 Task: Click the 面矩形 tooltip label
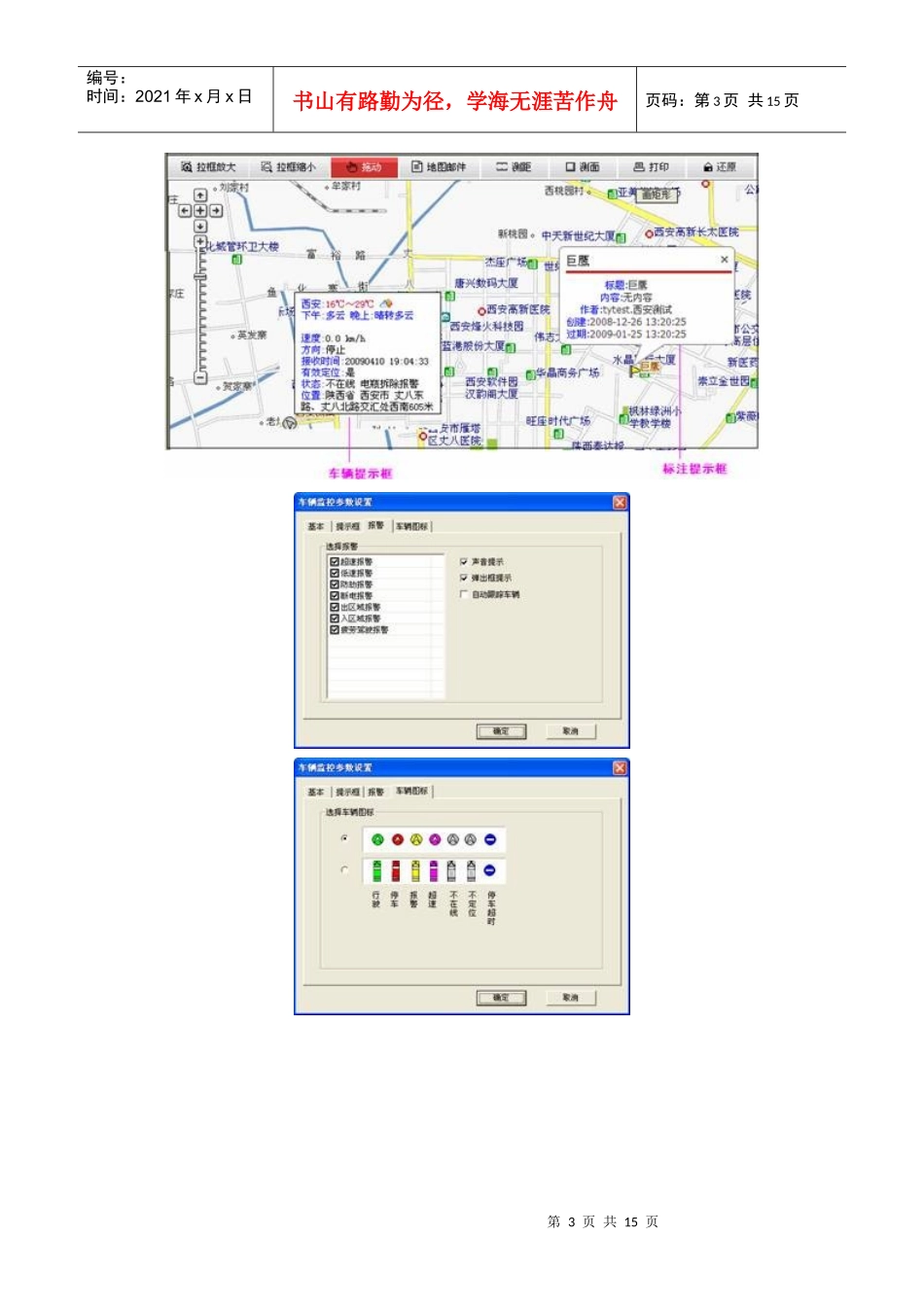click(x=657, y=195)
